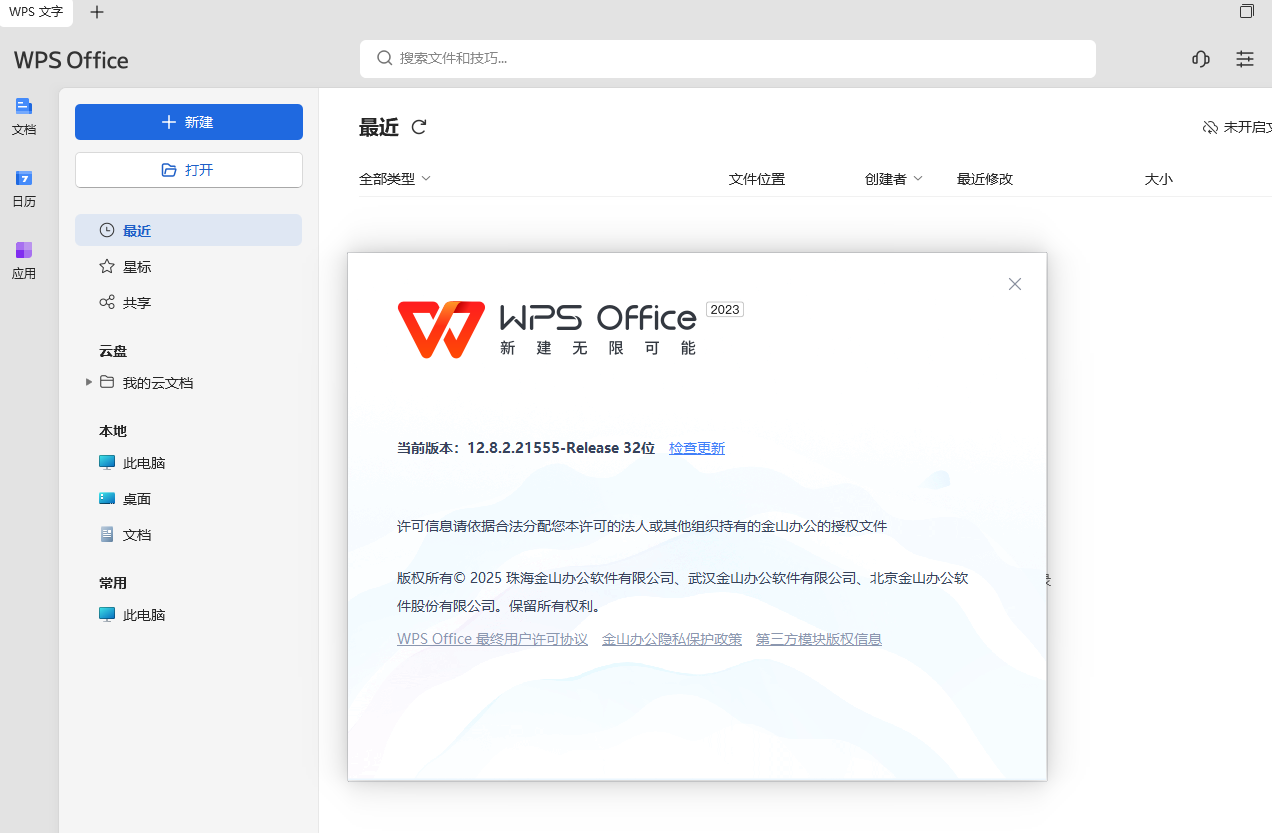
Task: Expand the 我的云文档 tree arrow
Action: (89, 382)
